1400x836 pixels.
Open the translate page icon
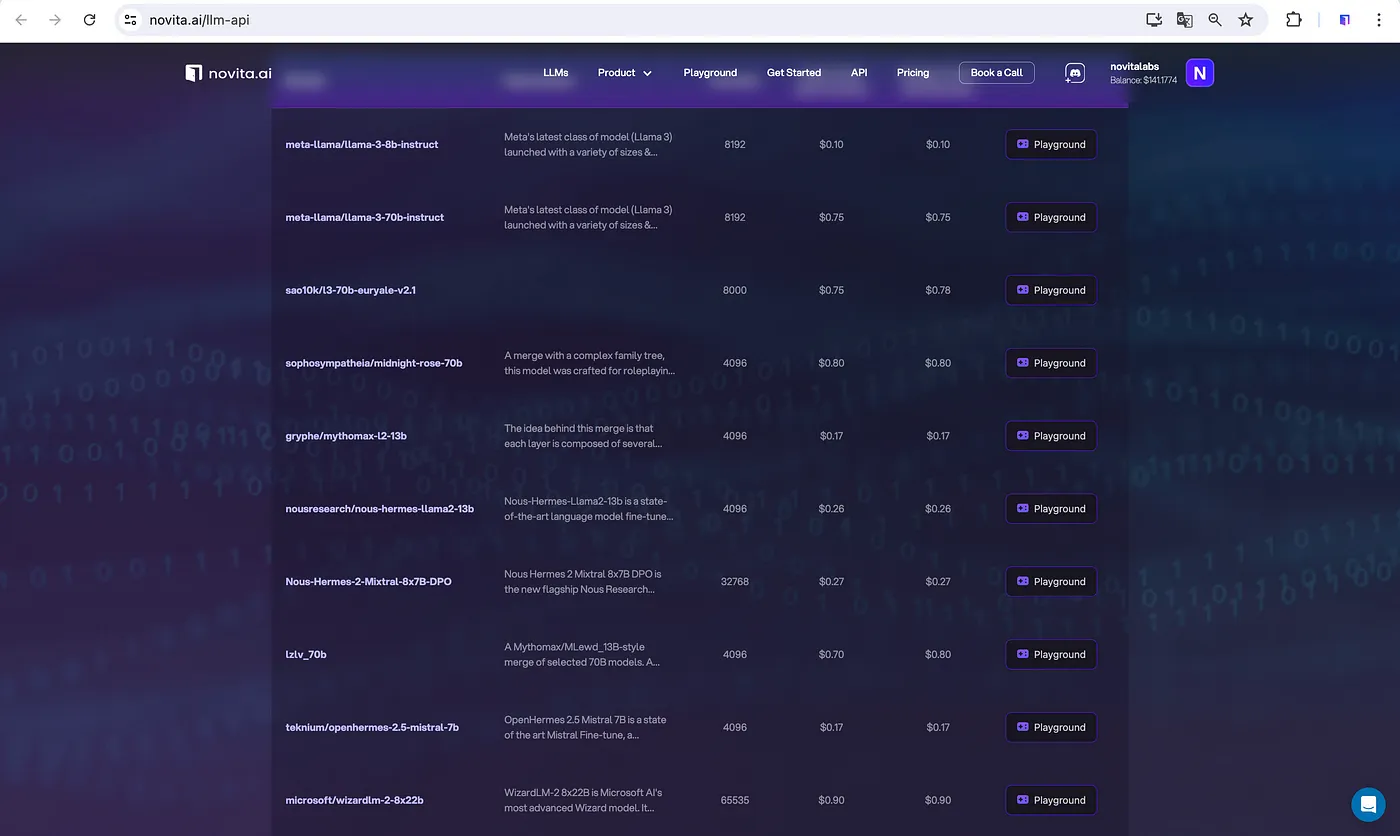tap(1184, 20)
